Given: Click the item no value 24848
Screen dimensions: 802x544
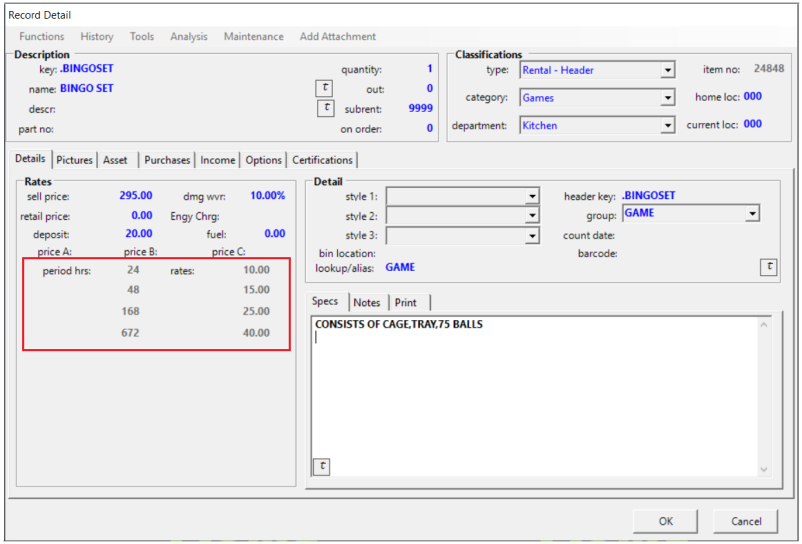Looking at the screenshot, I should (x=769, y=69).
